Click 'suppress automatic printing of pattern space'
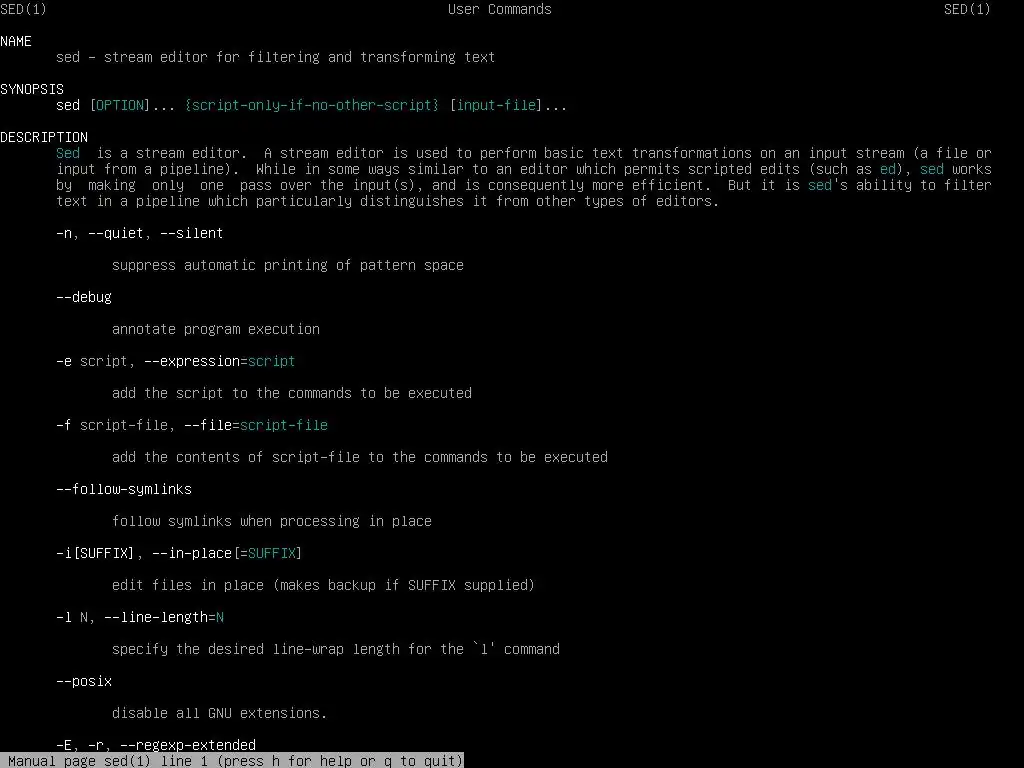 pyautogui.click(x=288, y=265)
